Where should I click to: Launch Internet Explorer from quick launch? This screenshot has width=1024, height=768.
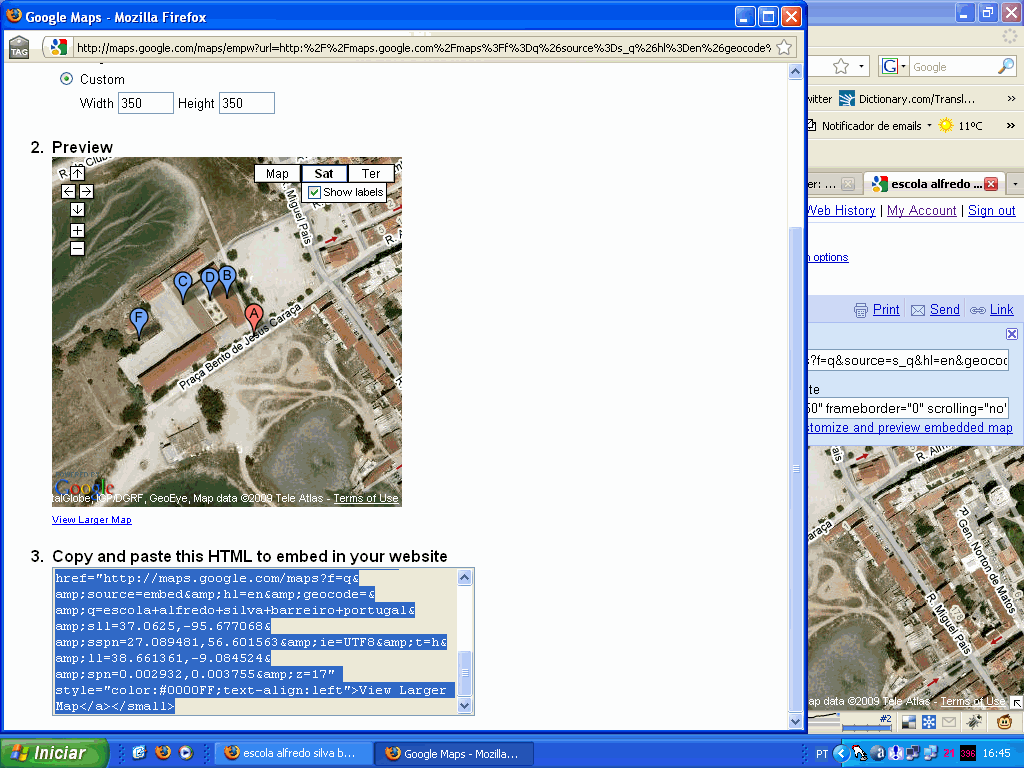139,752
